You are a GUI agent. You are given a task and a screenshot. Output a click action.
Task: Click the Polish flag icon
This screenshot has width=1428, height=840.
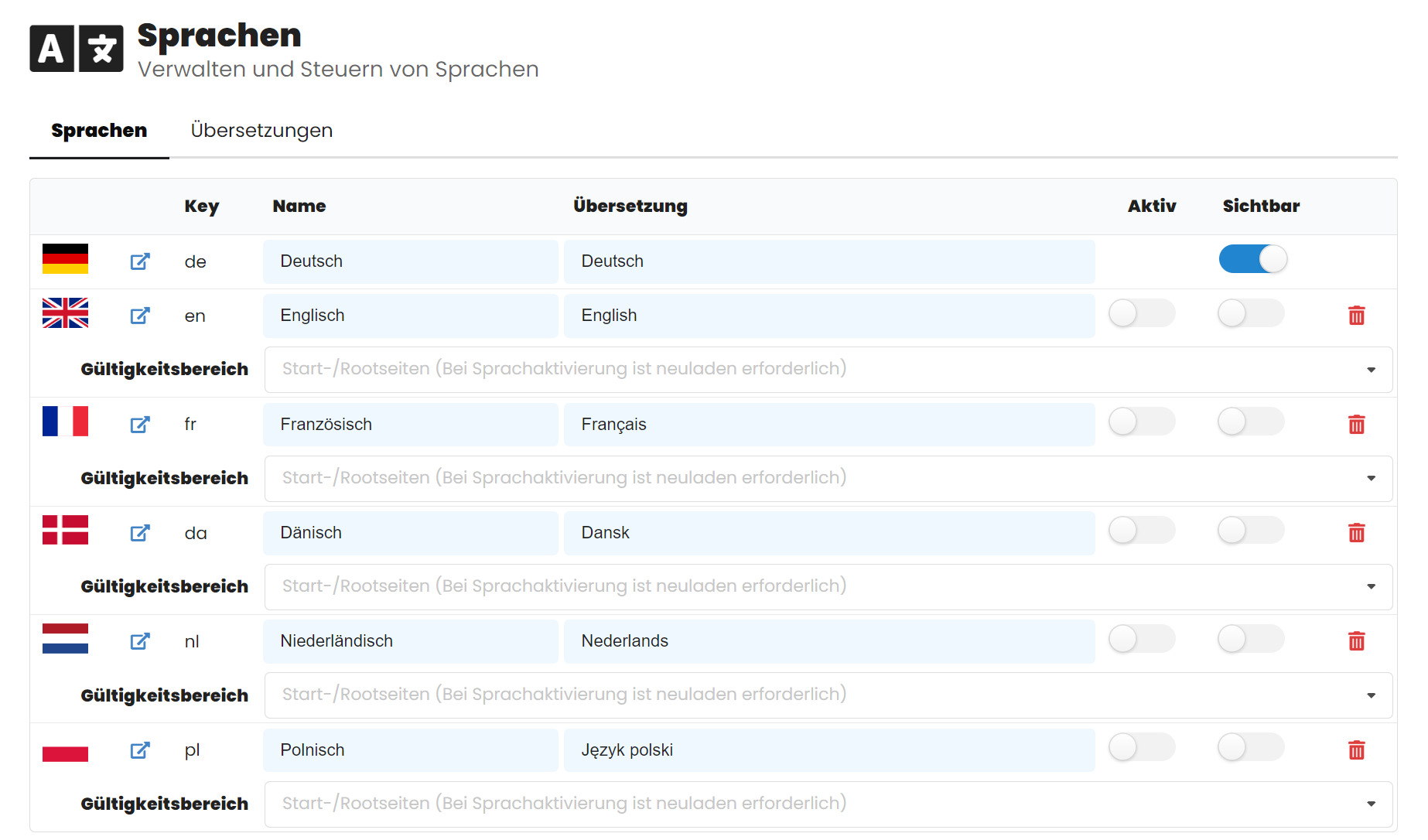[x=65, y=749]
